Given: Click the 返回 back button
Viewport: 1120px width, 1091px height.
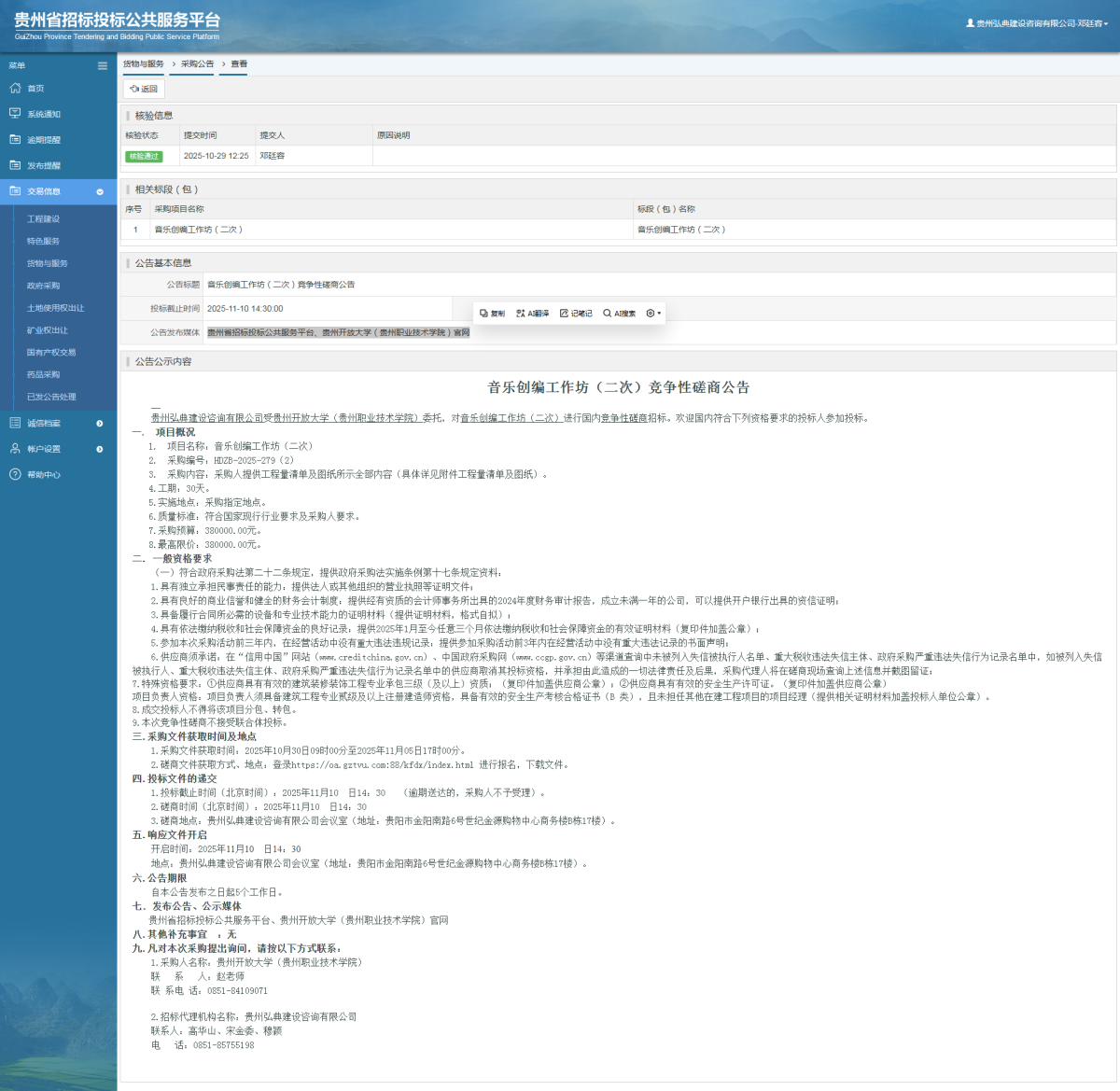Looking at the screenshot, I should pyautogui.click(x=144, y=89).
